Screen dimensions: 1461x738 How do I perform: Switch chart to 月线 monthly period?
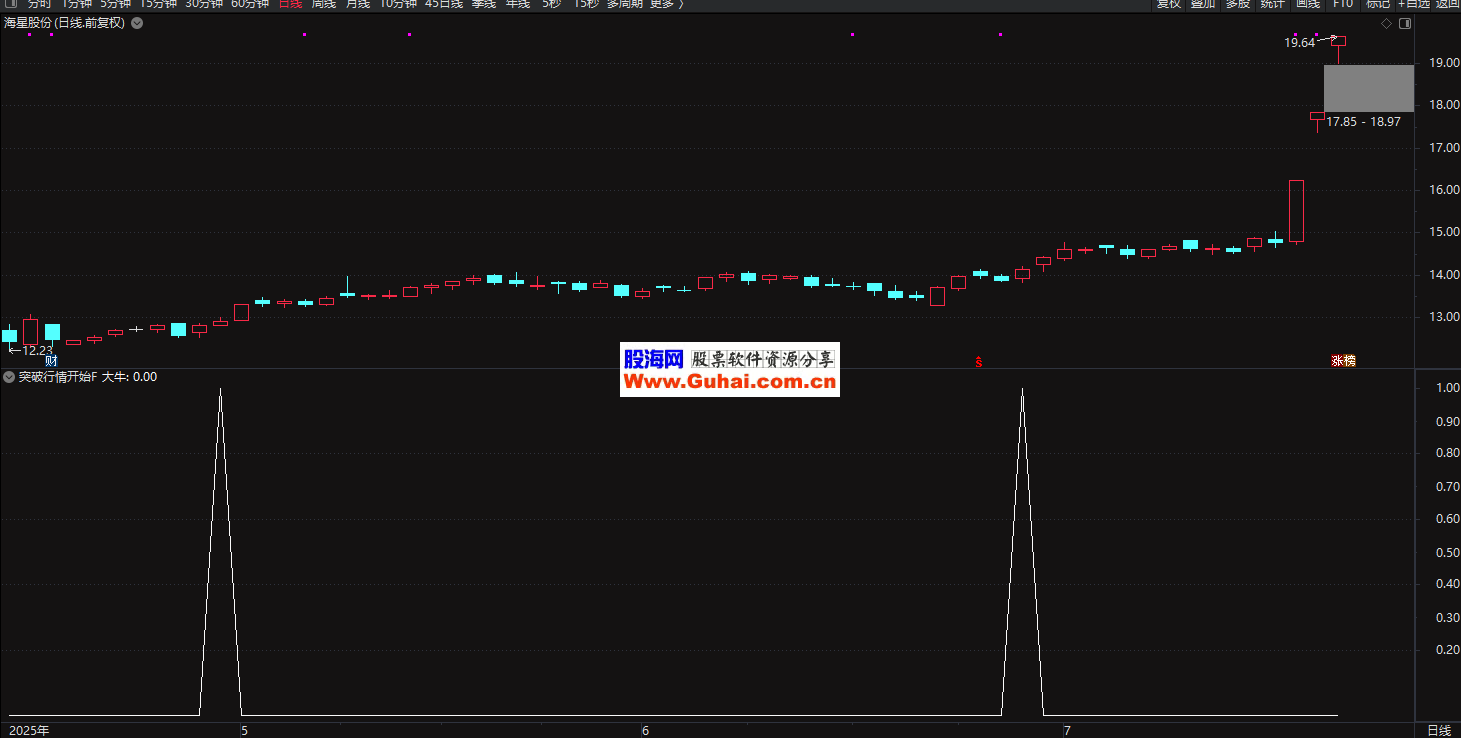click(357, 4)
